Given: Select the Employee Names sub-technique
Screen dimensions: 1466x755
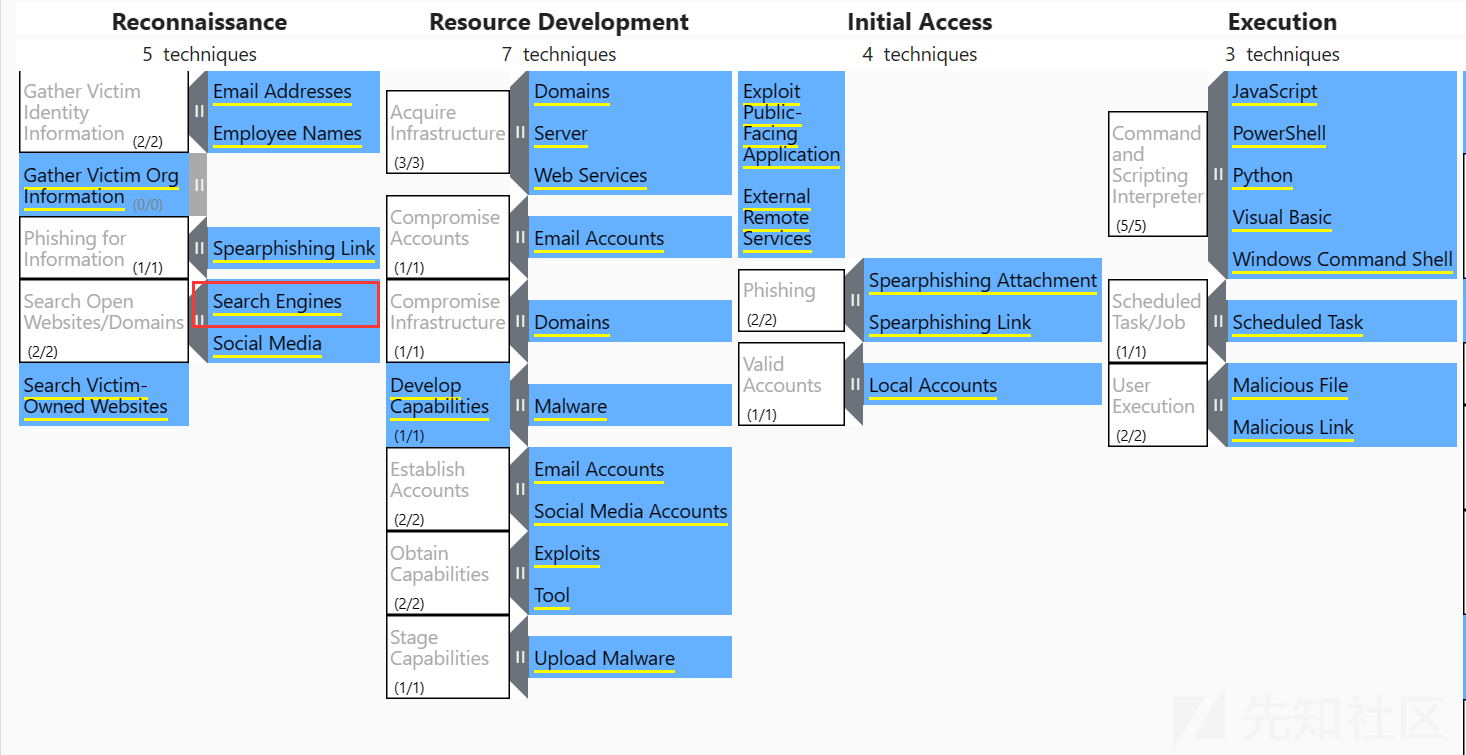Looking at the screenshot, I should 293,133.
